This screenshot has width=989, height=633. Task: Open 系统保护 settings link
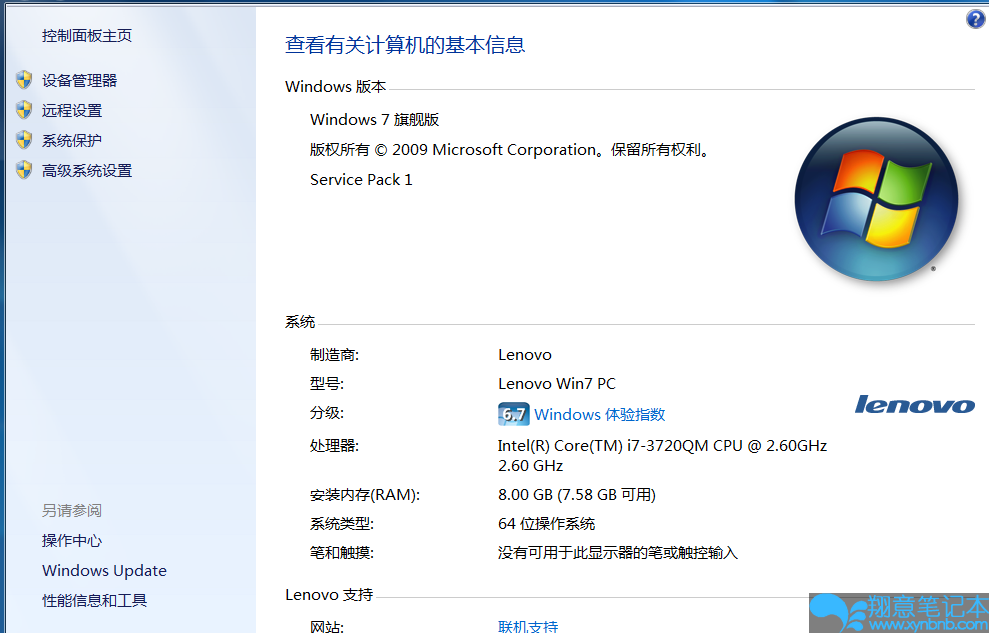pyautogui.click(x=72, y=141)
